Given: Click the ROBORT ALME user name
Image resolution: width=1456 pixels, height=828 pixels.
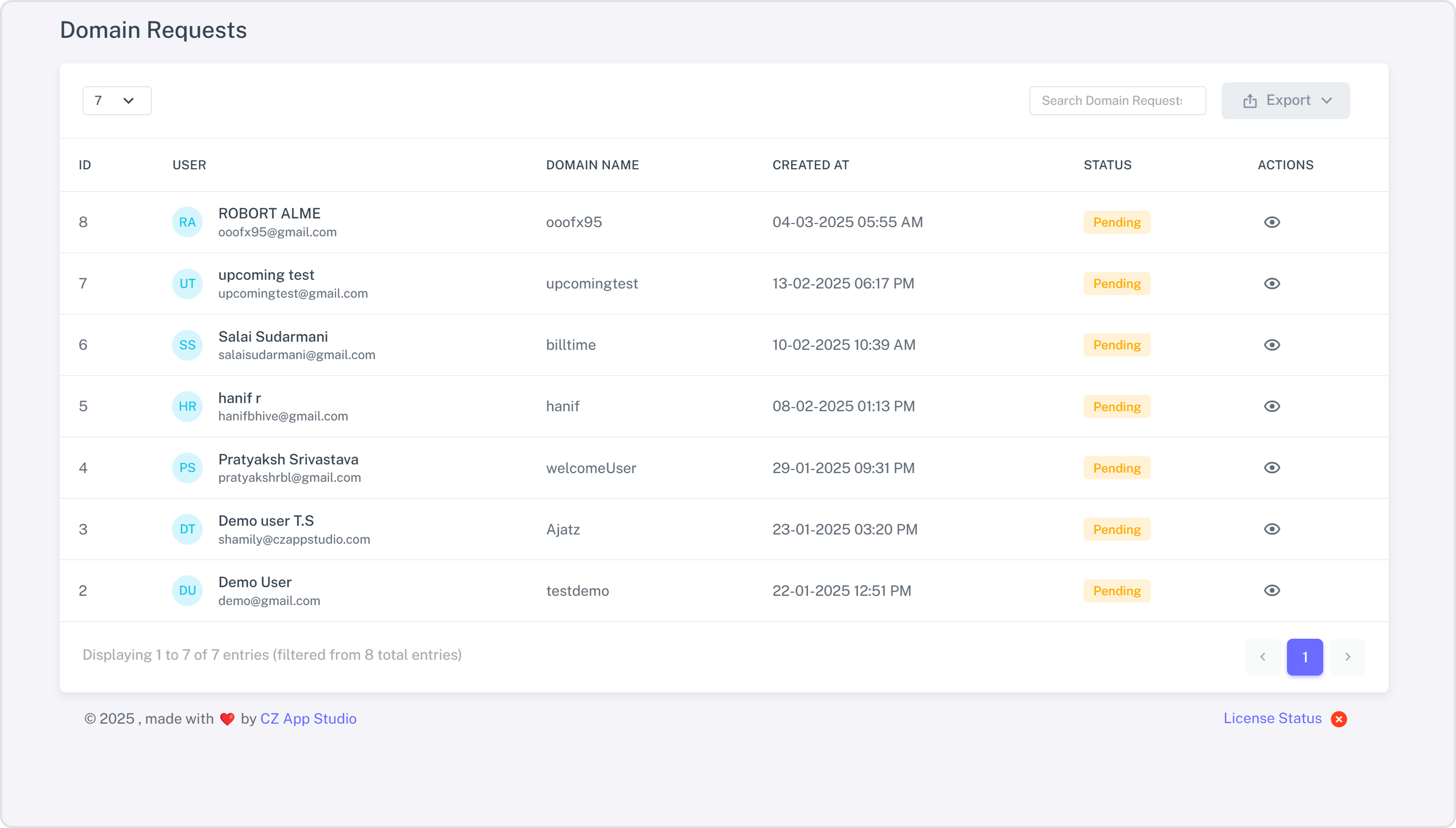Looking at the screenshot, I should tap(269, 213).
